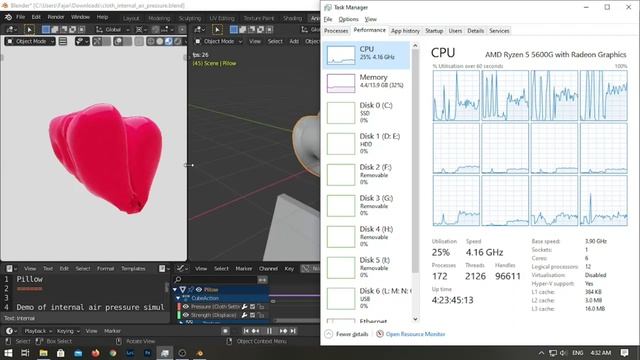Toggle the eye icon on the Pressure channel
This screenshot has height=360, width=640.
point(186,307)
